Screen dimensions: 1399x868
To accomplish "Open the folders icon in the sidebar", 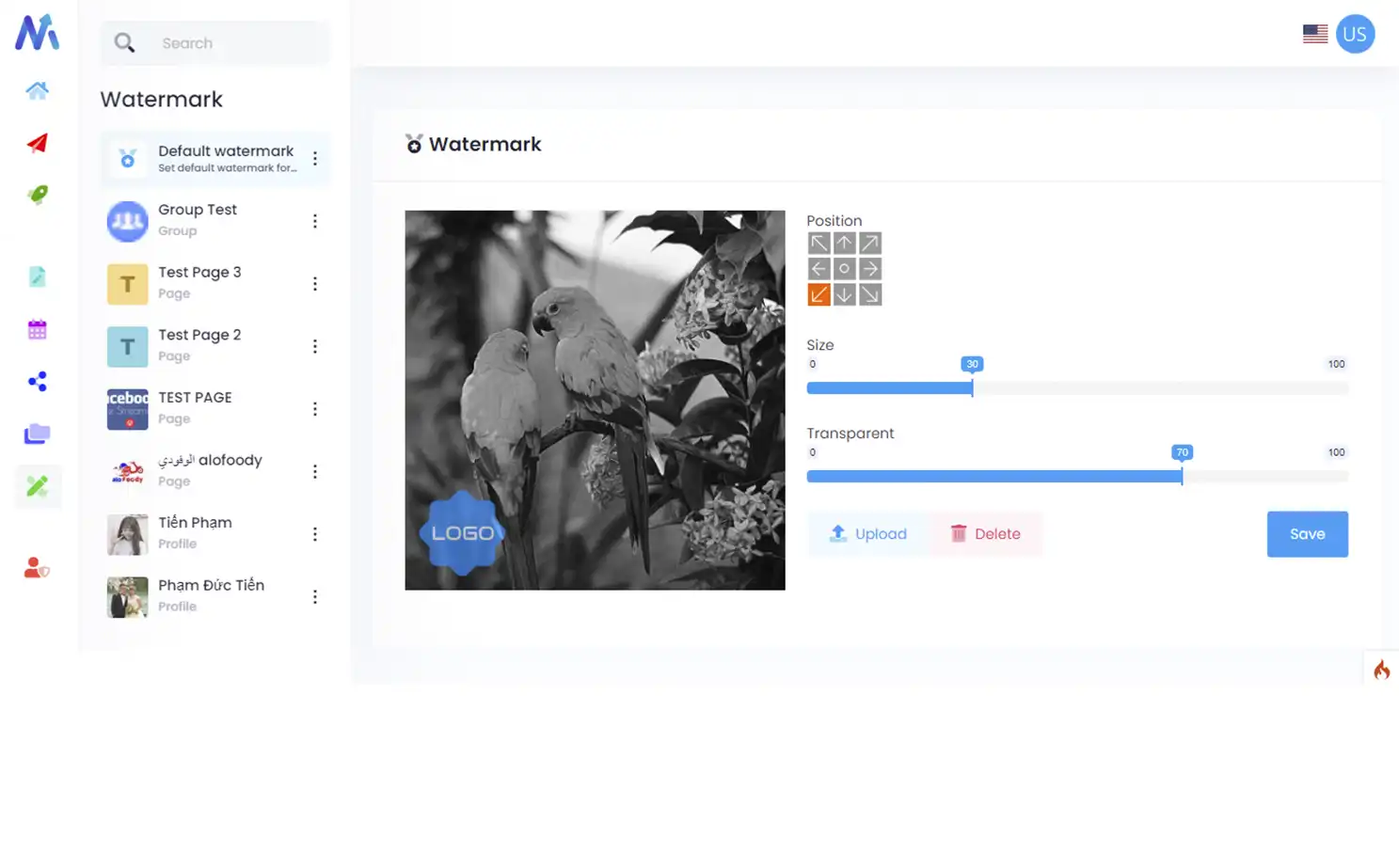I will pyautogui.click(x=37, y=433).
